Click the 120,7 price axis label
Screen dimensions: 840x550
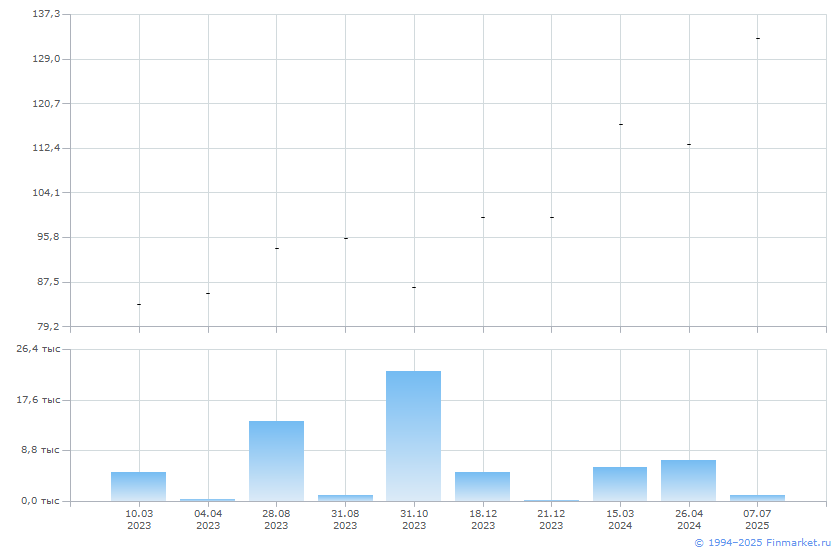[47, 103]
